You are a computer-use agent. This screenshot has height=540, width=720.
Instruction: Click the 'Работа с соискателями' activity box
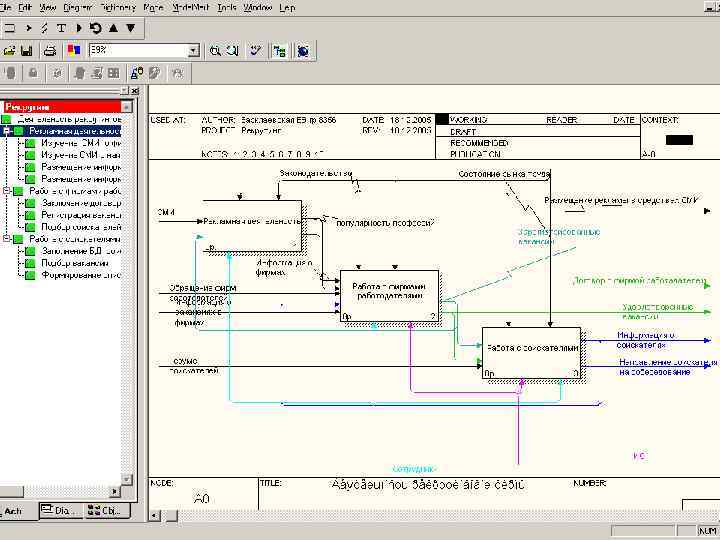[x=531, y=353]
